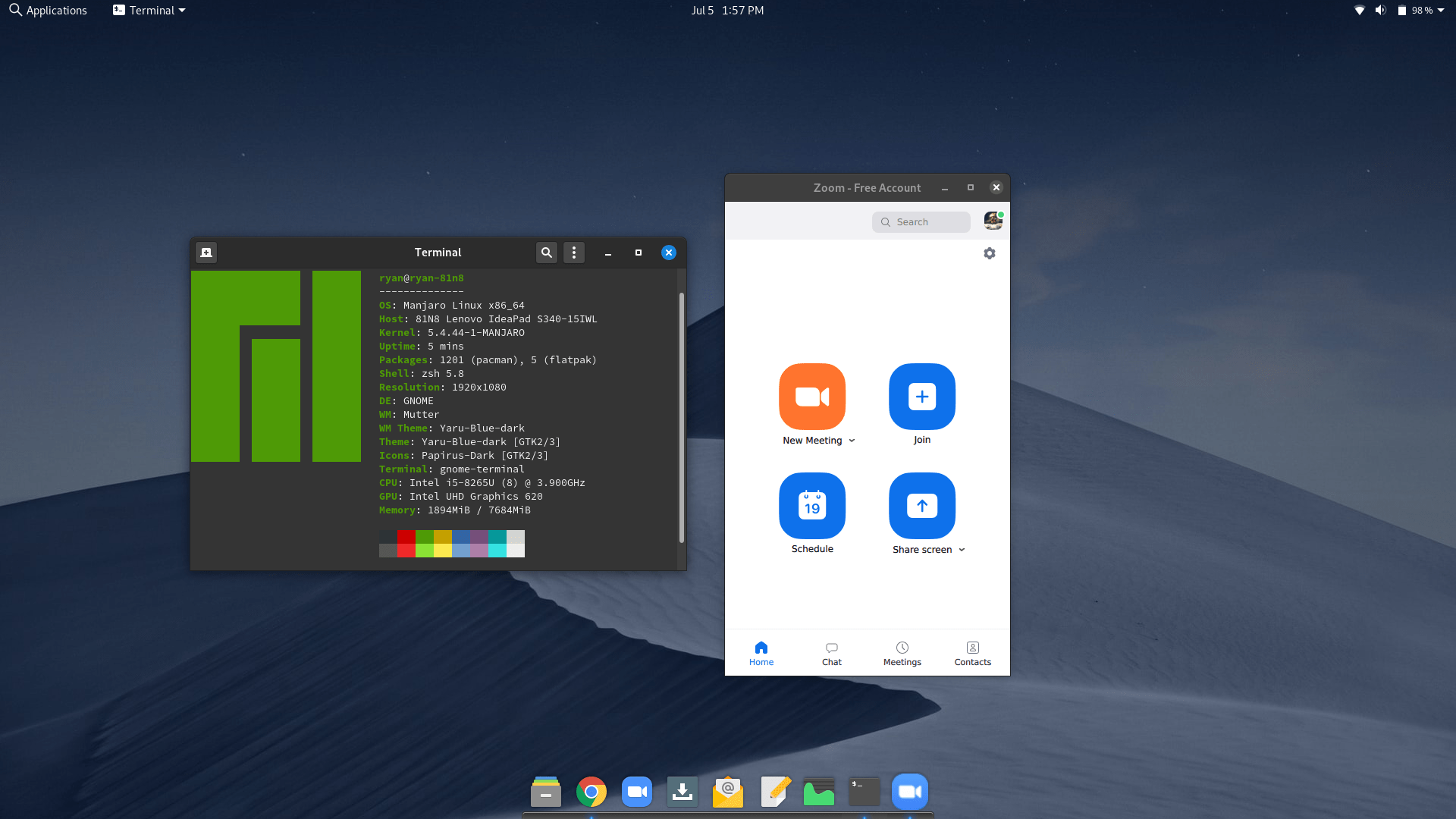Open the Meetings tab in Zoom
Image resolution: width=1456 pixels, height=819 pixels.
pos(902,653)
